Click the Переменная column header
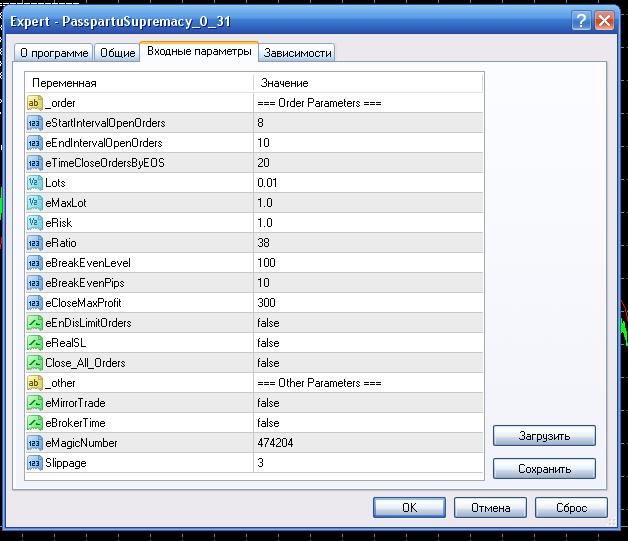Screen dimensions: 628x541 click(139, 83)
